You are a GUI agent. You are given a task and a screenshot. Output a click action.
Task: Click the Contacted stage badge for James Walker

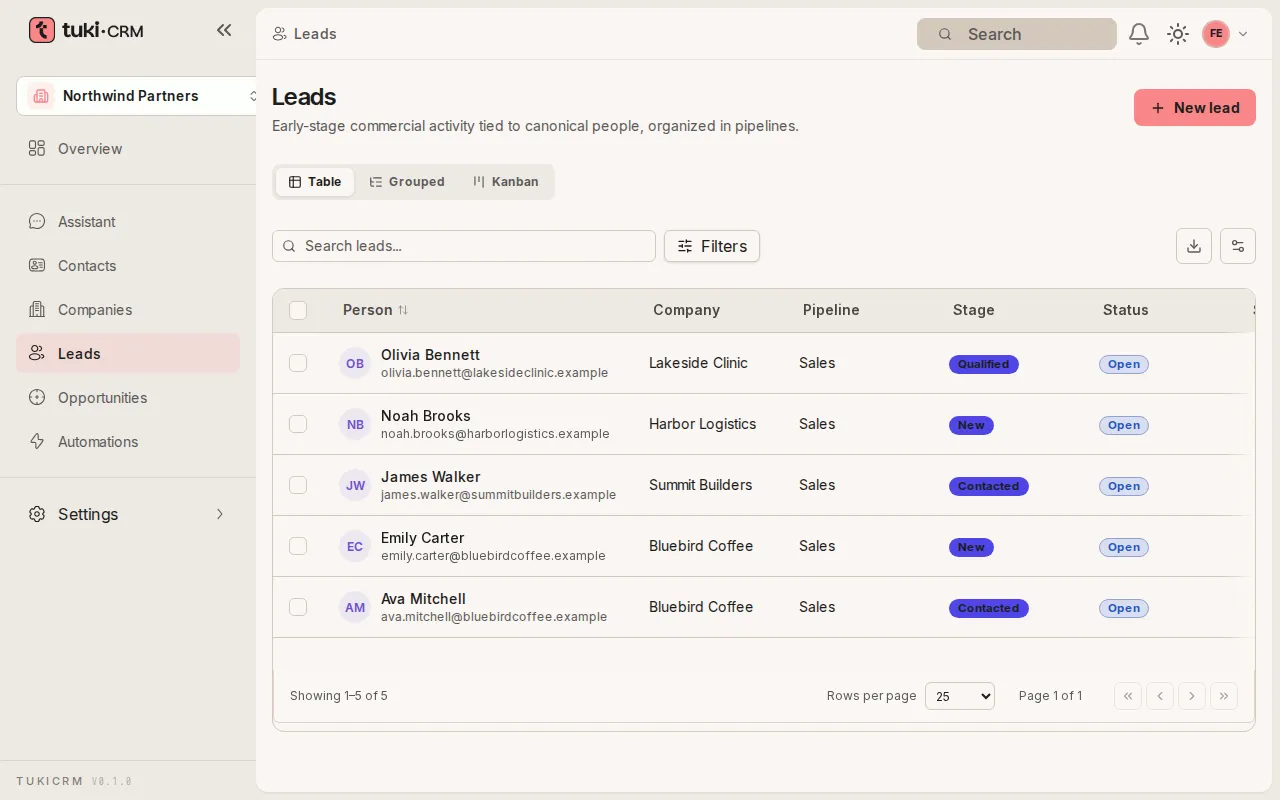(989, 486)
